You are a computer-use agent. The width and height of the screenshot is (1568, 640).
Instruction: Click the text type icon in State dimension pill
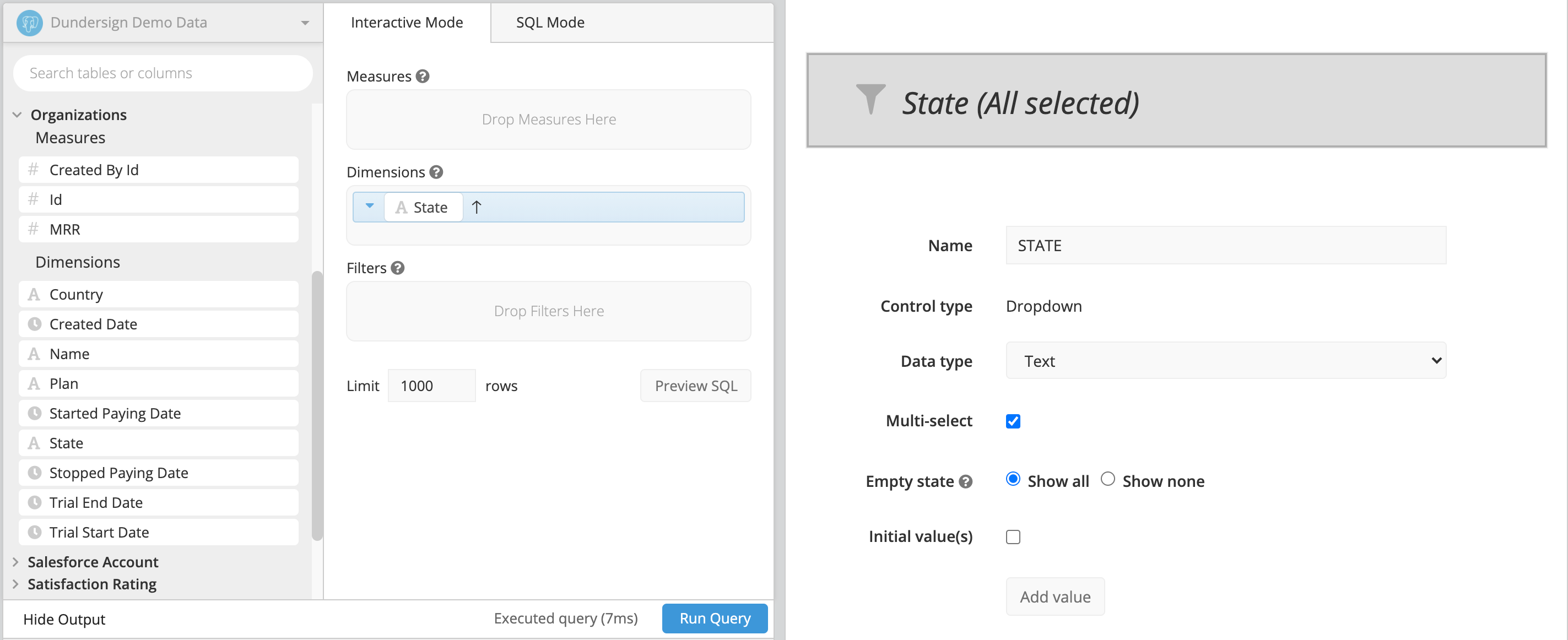[x=401, y=208]
